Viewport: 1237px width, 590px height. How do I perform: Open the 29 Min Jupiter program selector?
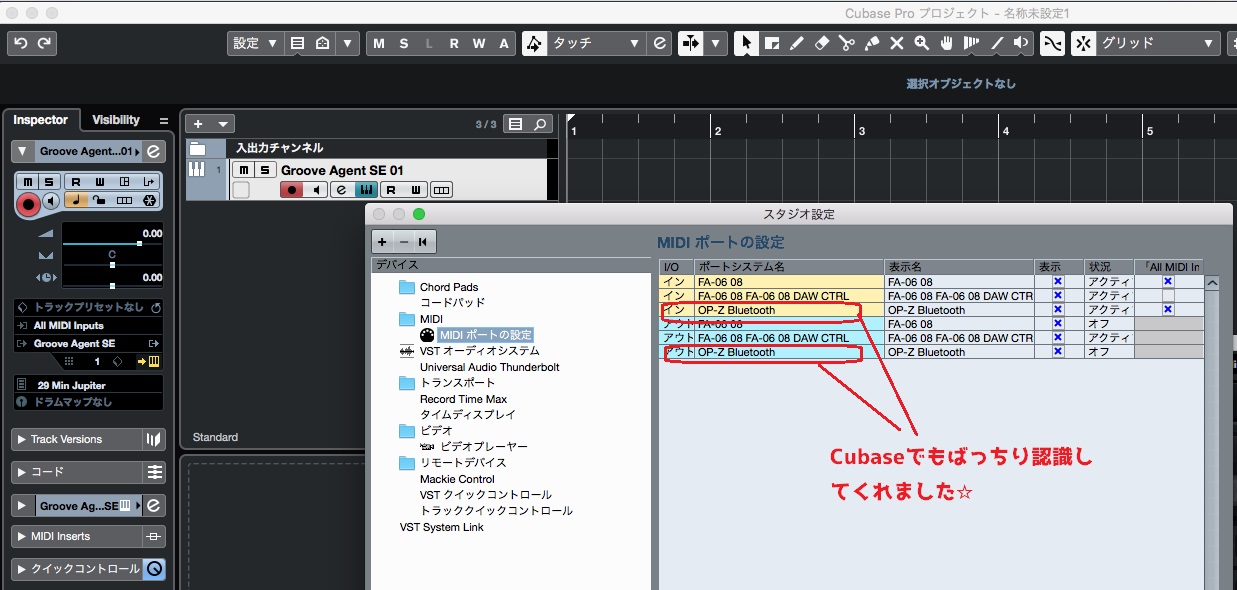(88, 385)
